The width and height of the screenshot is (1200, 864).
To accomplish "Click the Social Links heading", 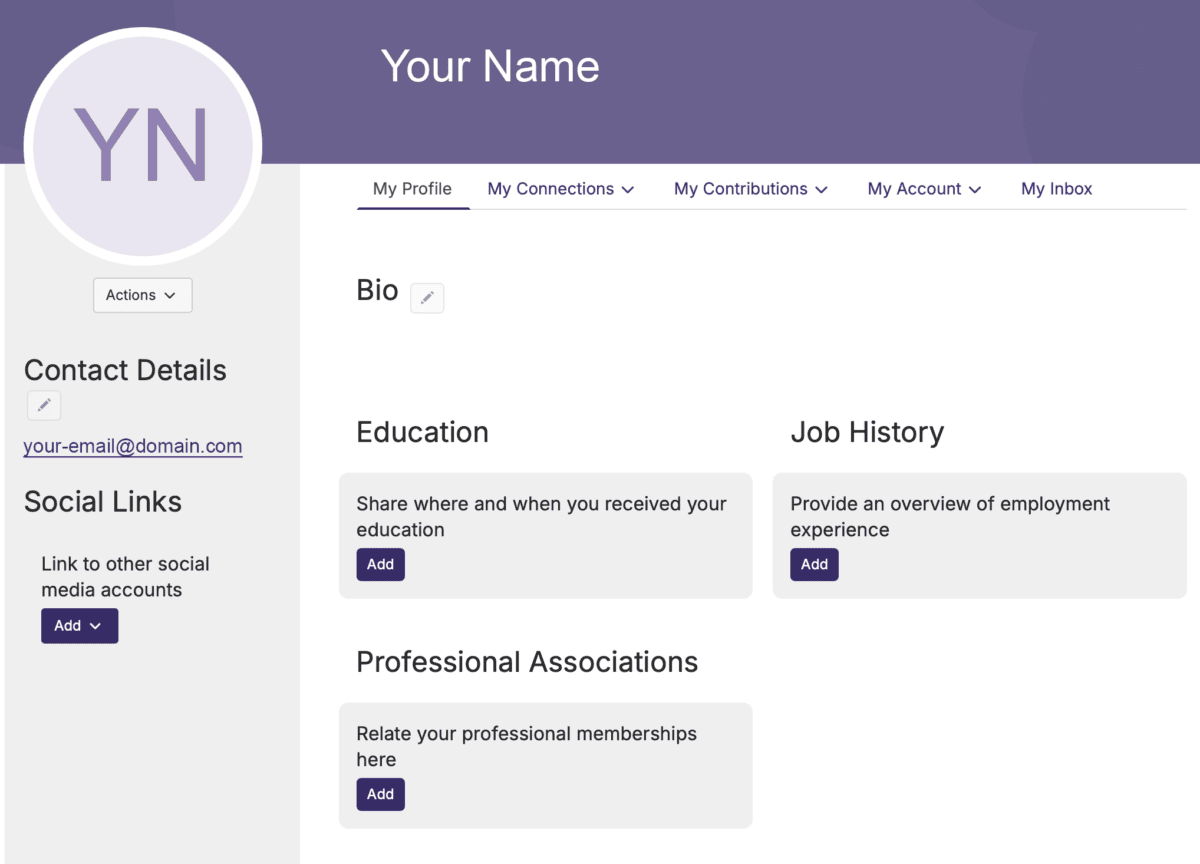I will [x=103, y=501].
